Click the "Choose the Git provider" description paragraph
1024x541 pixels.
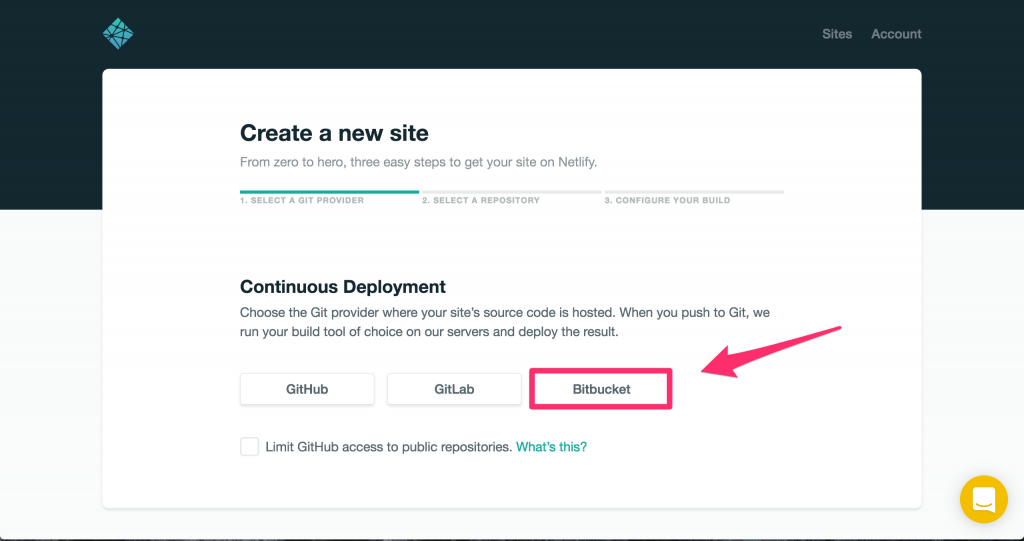[x=505, y=322]
